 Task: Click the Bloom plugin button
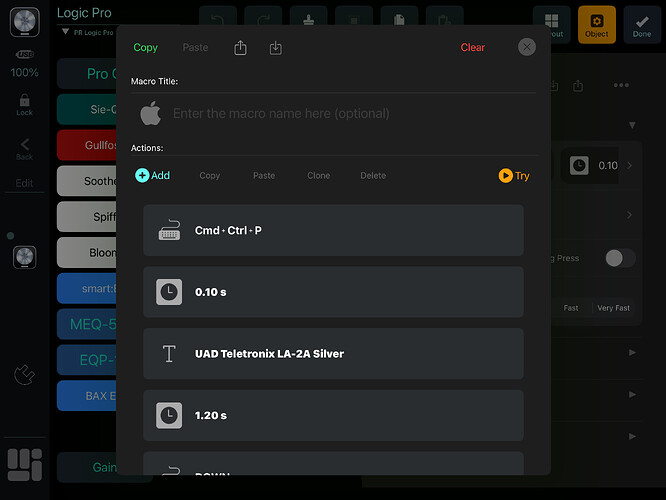point(87,252)
